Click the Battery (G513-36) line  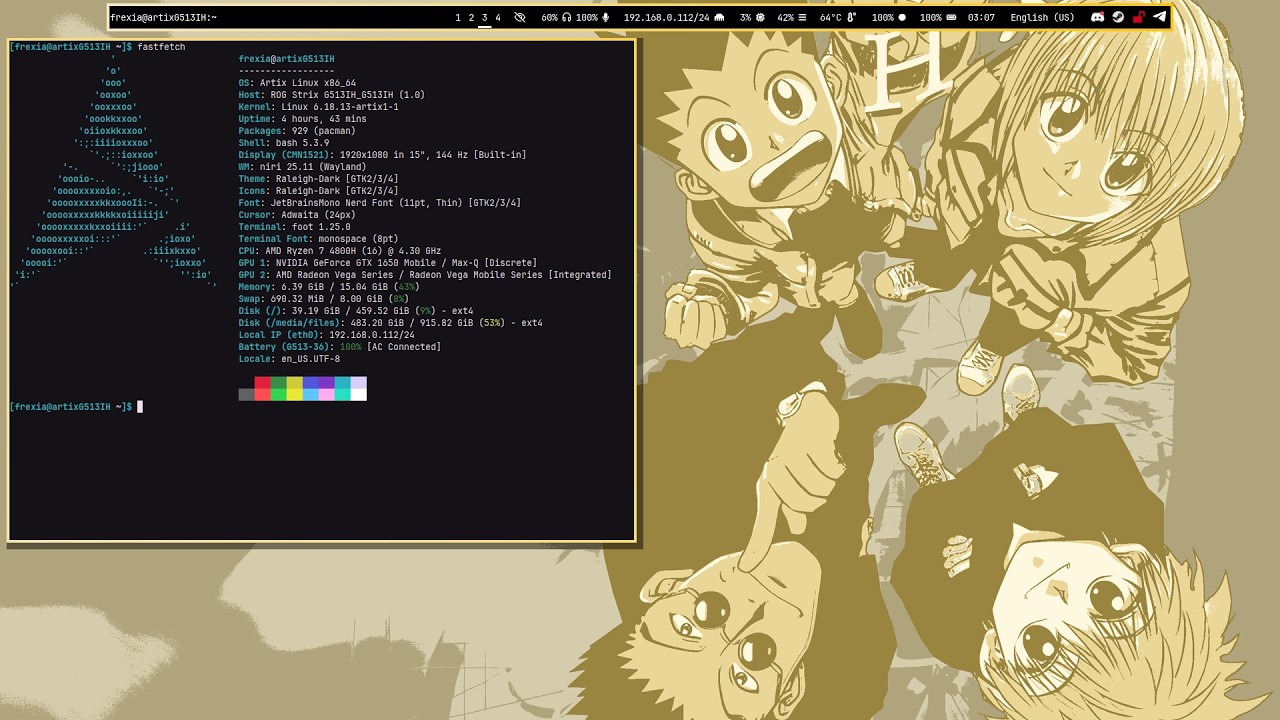340,347
